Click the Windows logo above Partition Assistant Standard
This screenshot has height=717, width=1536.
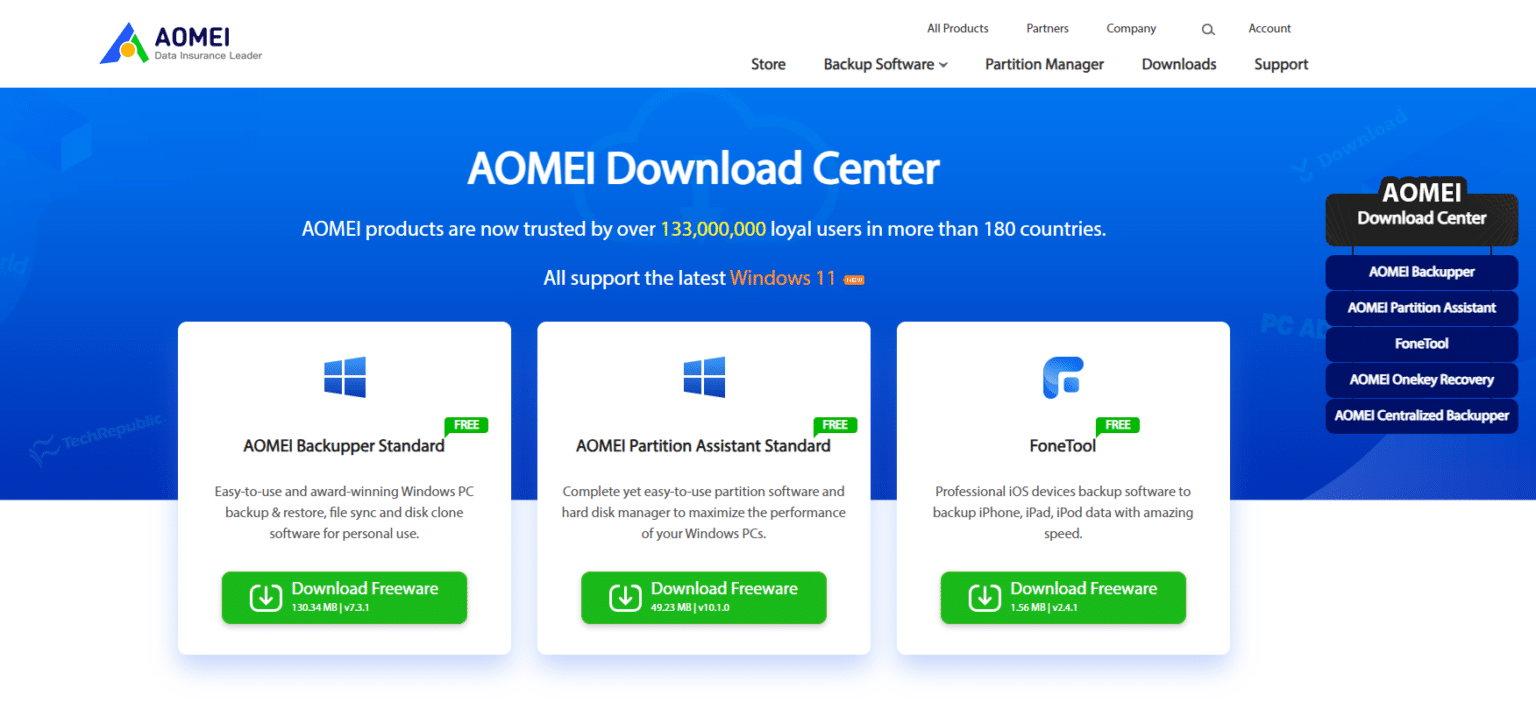(x=704, y=377)
